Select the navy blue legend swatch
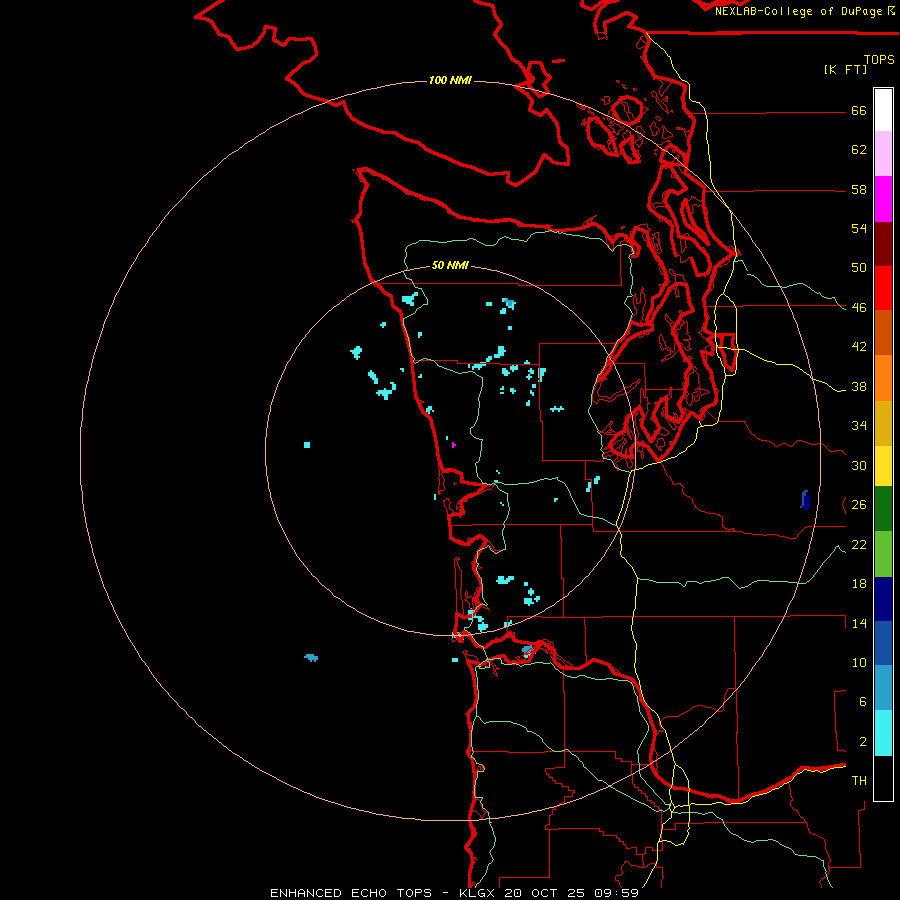The width and height of the screenshot is (900, 900). pos(883,599)
